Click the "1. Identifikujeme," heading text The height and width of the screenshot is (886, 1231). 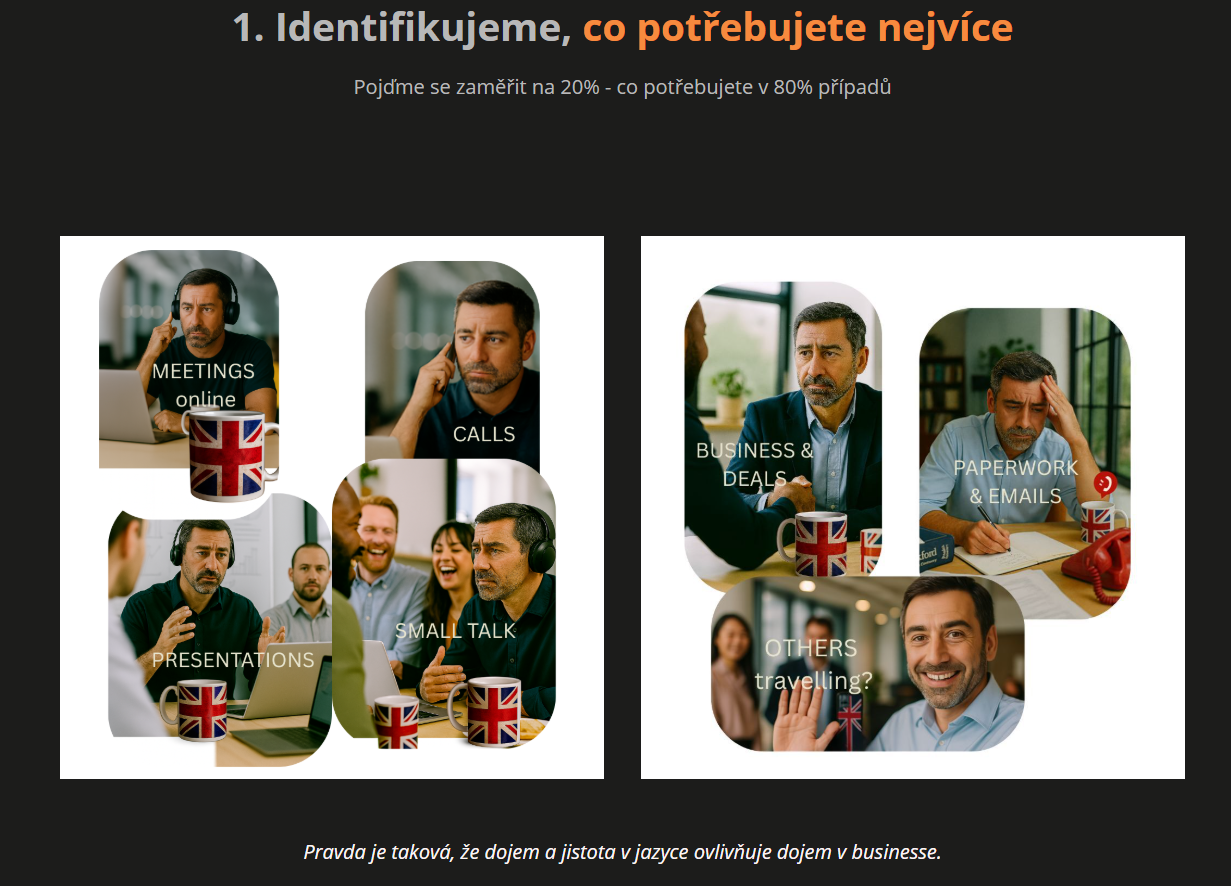point(402,29)
